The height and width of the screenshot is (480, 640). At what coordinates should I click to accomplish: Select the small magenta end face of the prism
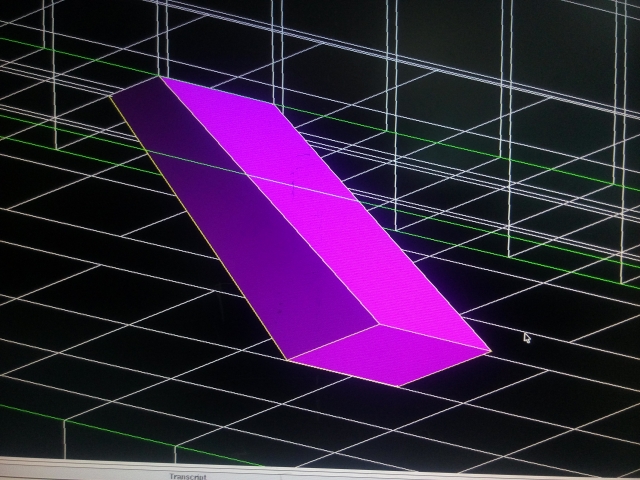click(390, 354)
